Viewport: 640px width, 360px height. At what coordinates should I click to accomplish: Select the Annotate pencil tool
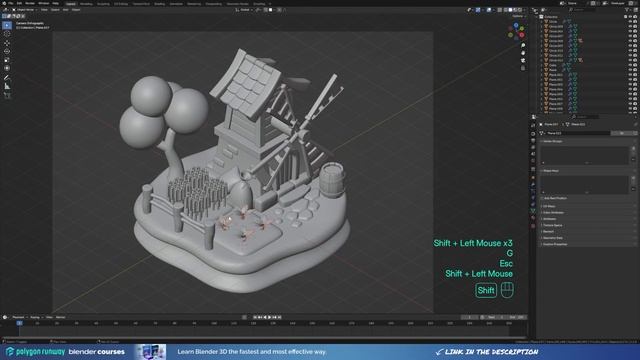tap(7, 78)
